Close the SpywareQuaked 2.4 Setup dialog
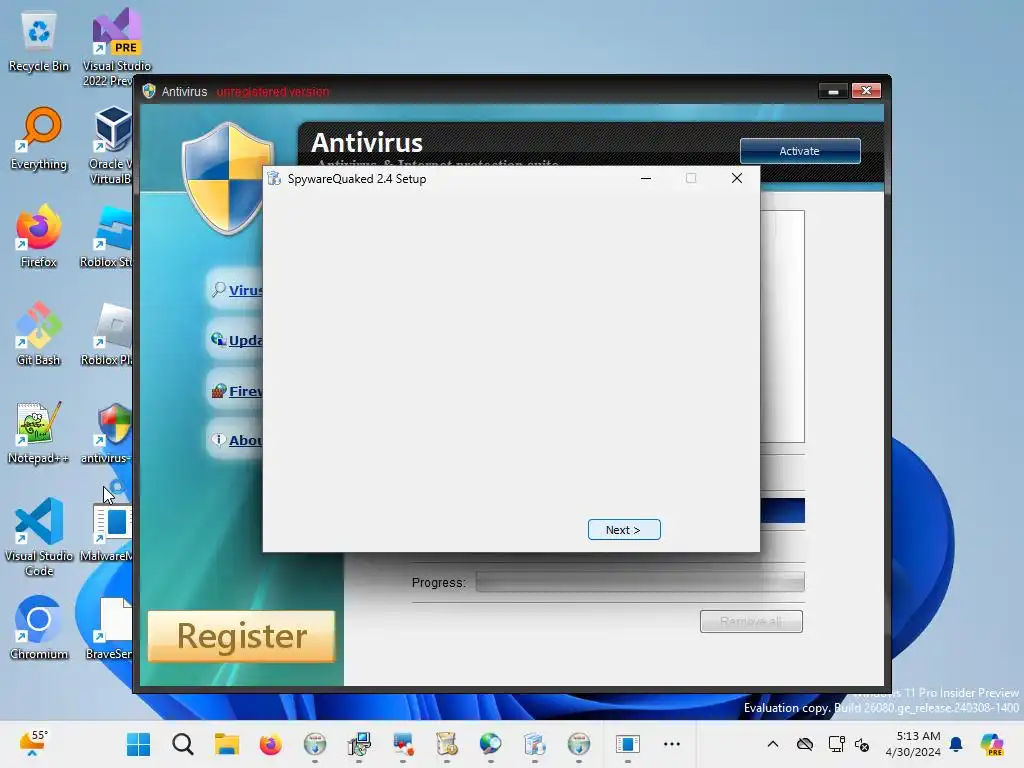Screen dimensions: 1024x768 (737, 178)
